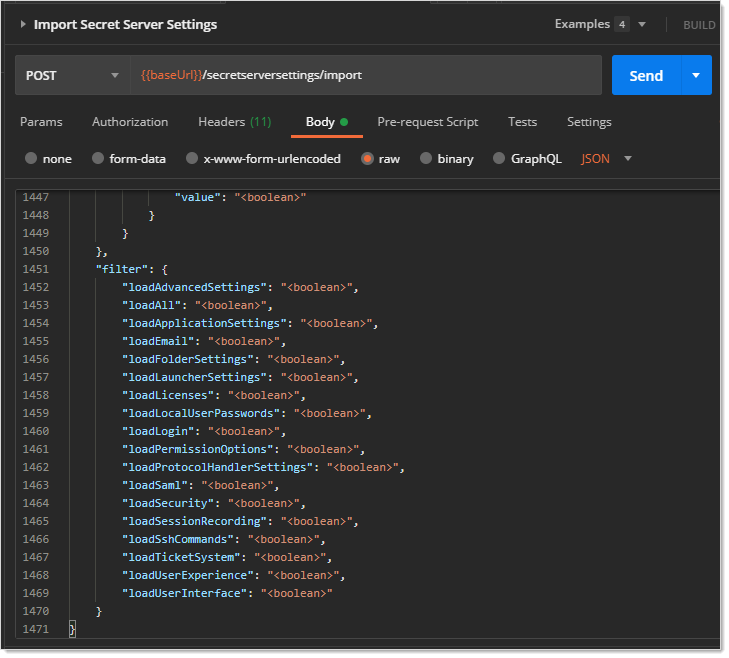Collapse the Import Secret Server Settings request title
Viewport: 729px width, 658px height.
pos(23,24)
